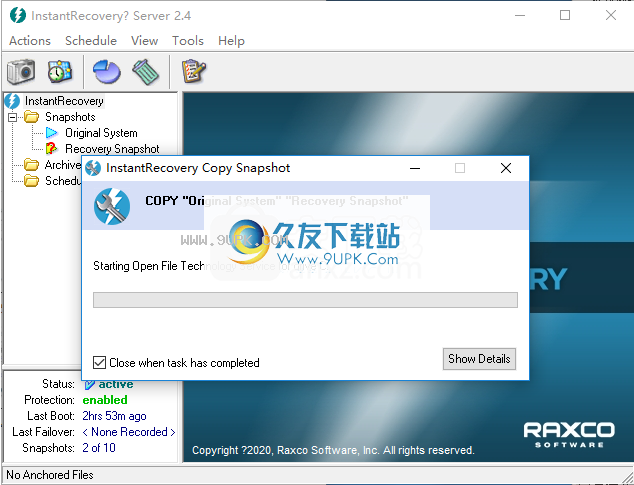Minimize the Copy Snapshot dialog
Screen dimensions: 634x485
[x=415, y=168]
